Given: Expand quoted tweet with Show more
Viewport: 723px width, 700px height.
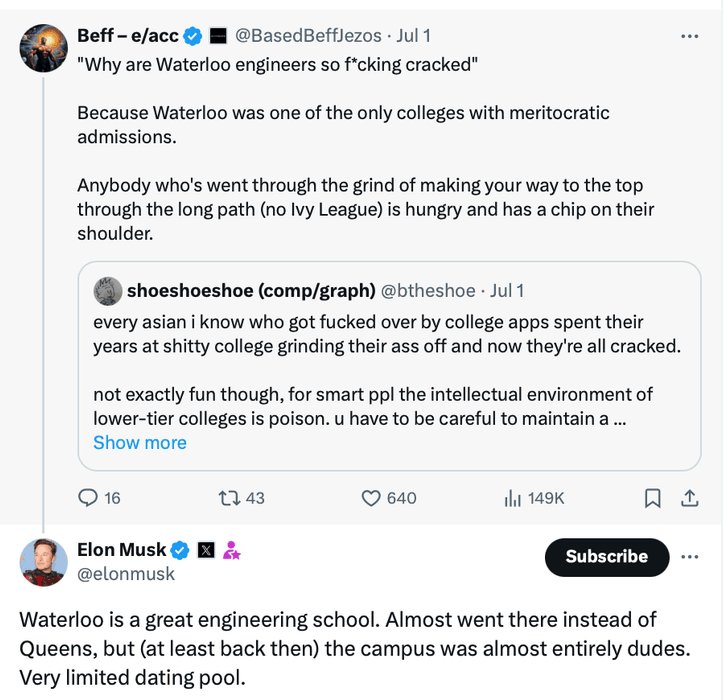Looking at the screenshot, I should click(140, 442).
